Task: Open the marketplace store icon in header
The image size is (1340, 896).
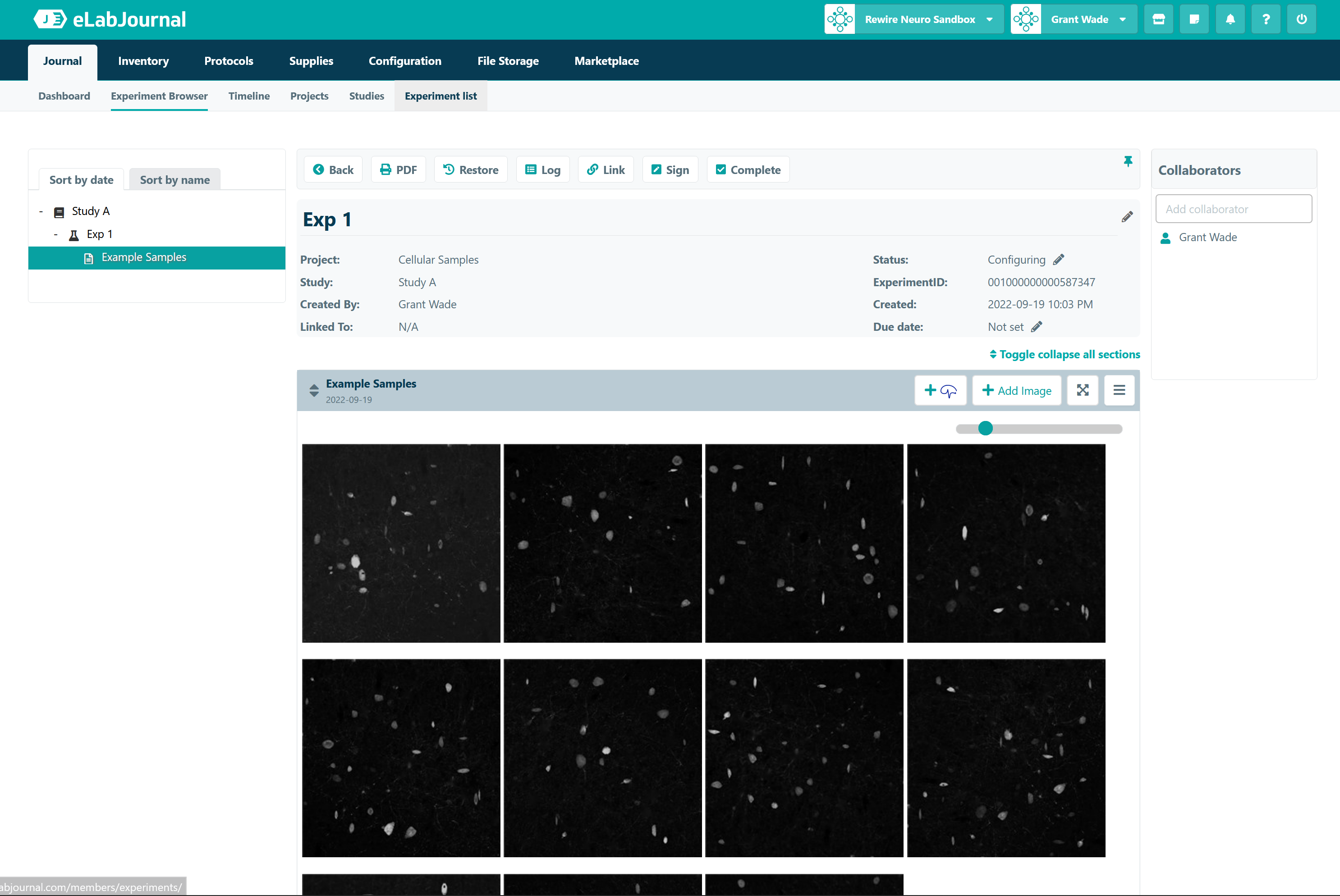Action: [x=1158, y=19]
